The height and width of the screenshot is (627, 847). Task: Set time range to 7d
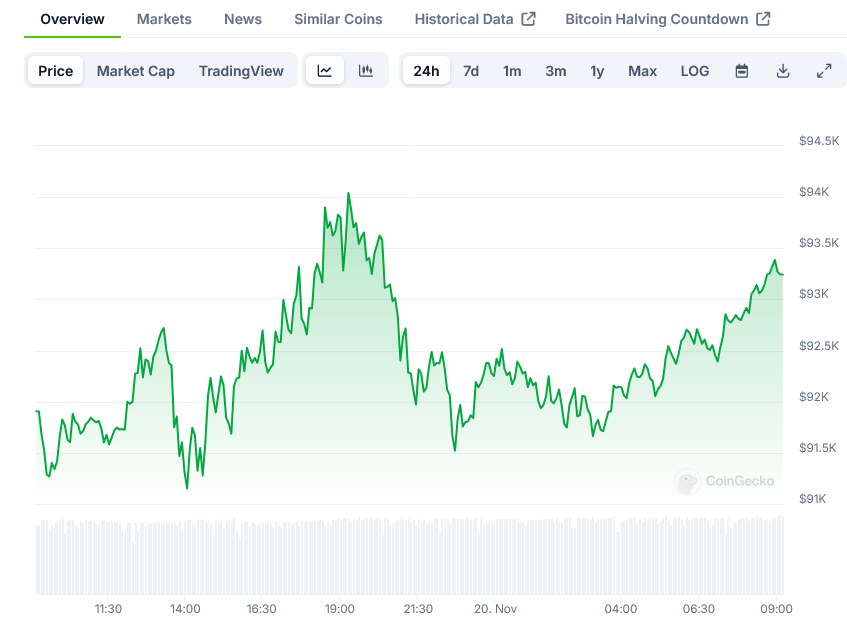(x=471, y=71)
